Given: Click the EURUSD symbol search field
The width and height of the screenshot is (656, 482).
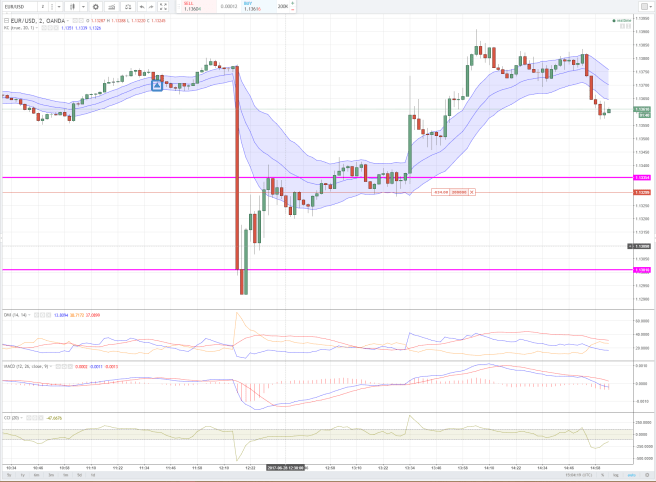Looking at the screenshot, I should [x=18, y=7].
